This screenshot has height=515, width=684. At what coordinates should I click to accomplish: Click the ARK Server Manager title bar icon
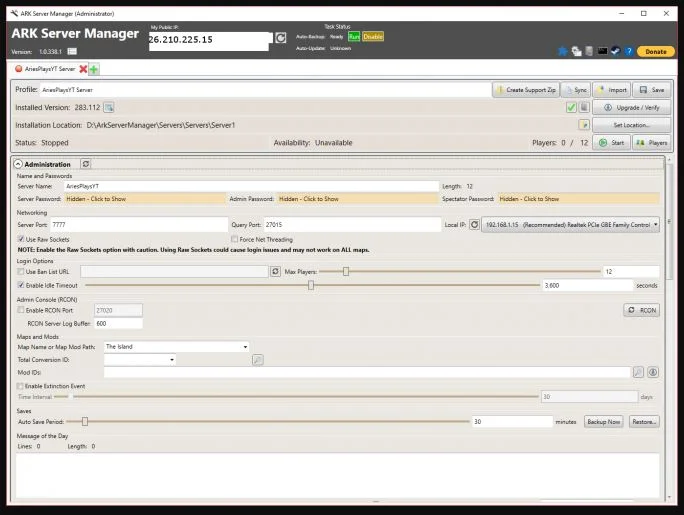click(14, 14)
